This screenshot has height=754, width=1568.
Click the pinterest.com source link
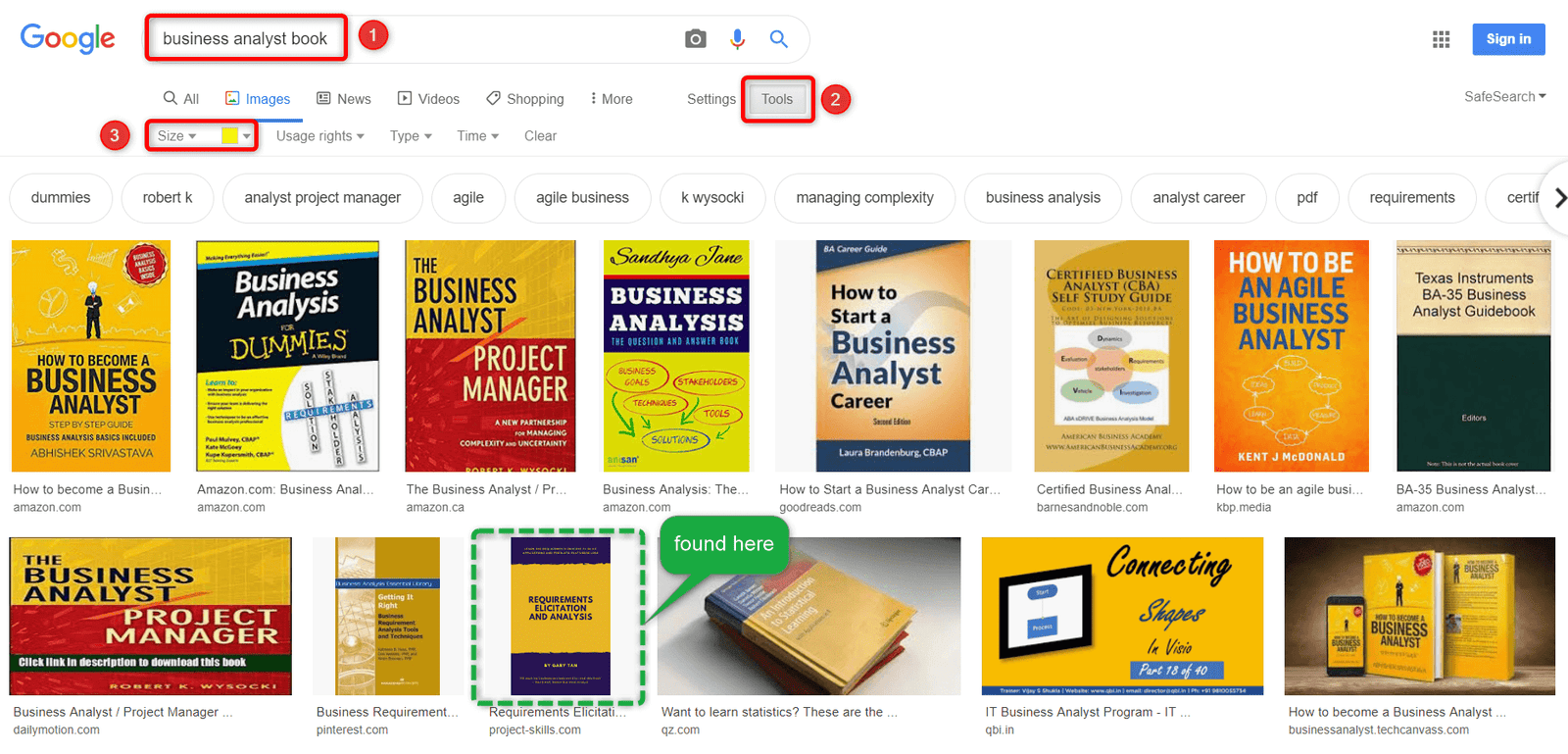(x=352, y=730)
